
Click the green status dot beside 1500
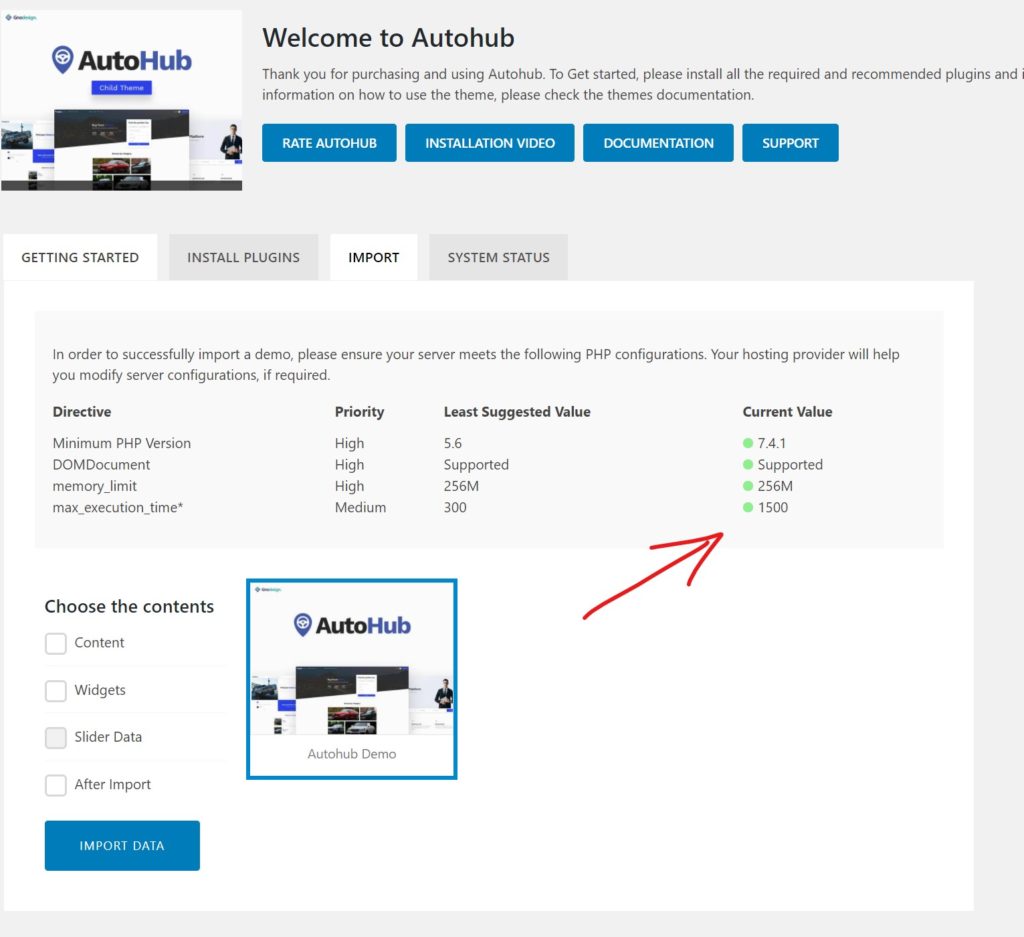click(x=748, y=507)
